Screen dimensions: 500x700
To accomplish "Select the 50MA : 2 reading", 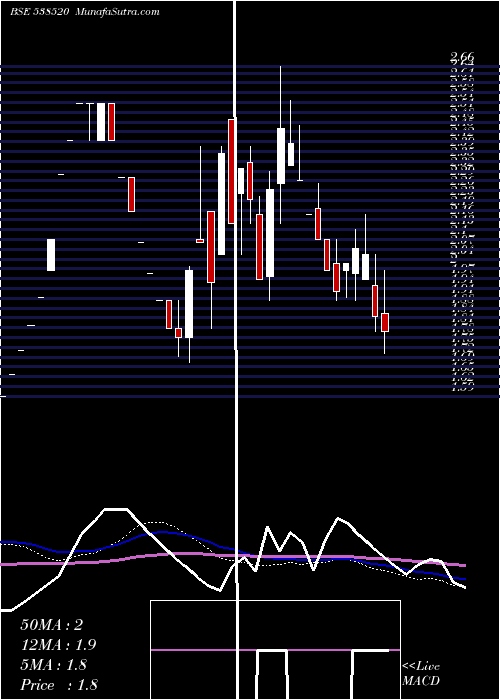I will pos(51,625).
